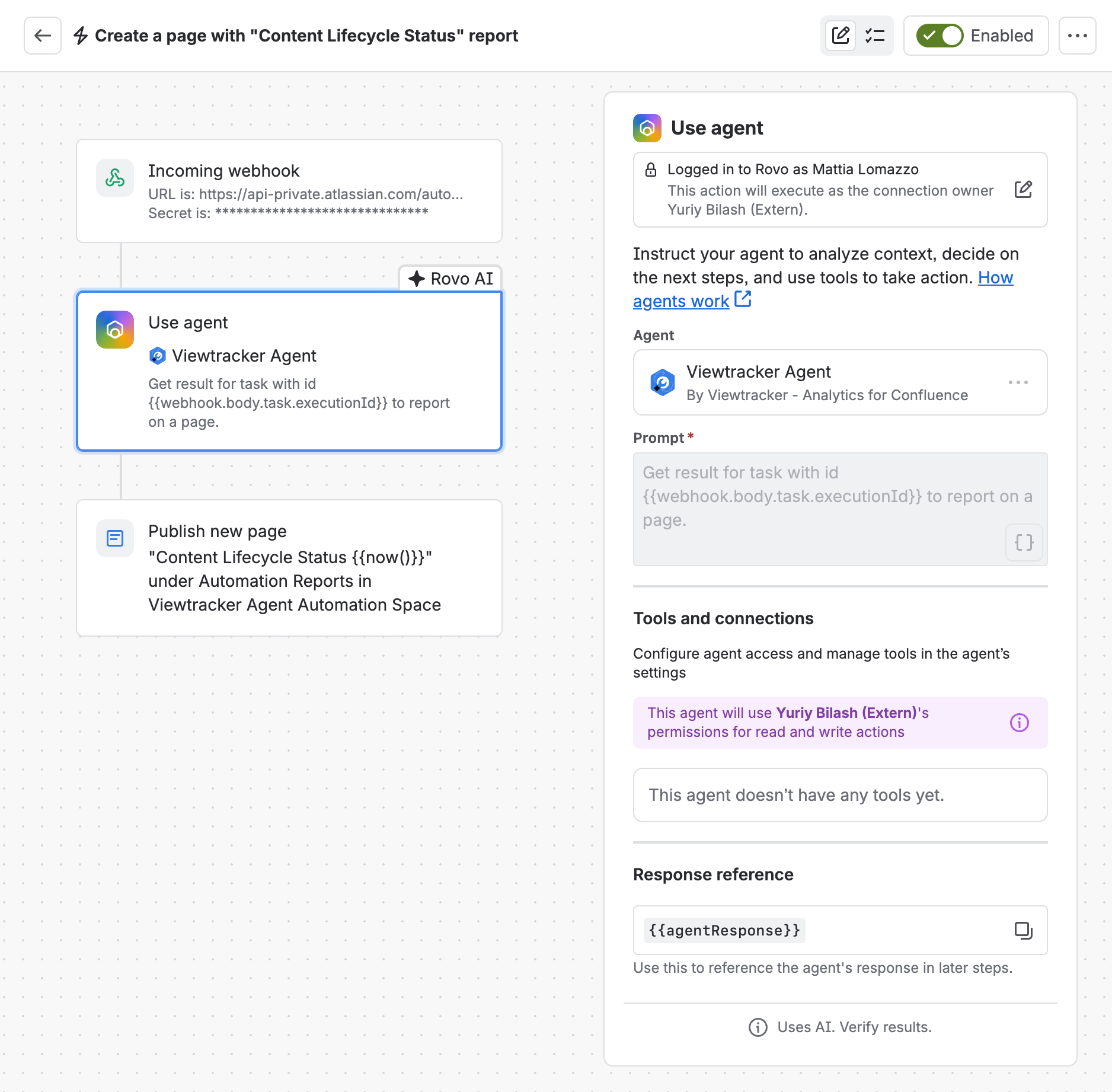Click the Viewtracker Agent selector field
This screenshot has height=1092, width=1112.
(x=841, y=382)
